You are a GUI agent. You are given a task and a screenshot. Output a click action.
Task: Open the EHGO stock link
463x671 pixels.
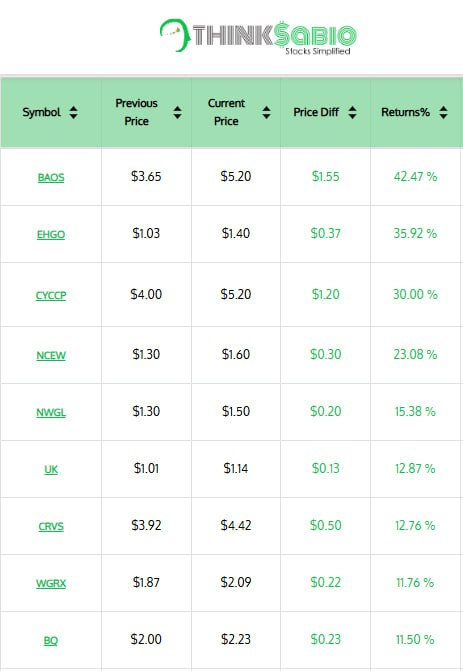(x=51, y=234)
